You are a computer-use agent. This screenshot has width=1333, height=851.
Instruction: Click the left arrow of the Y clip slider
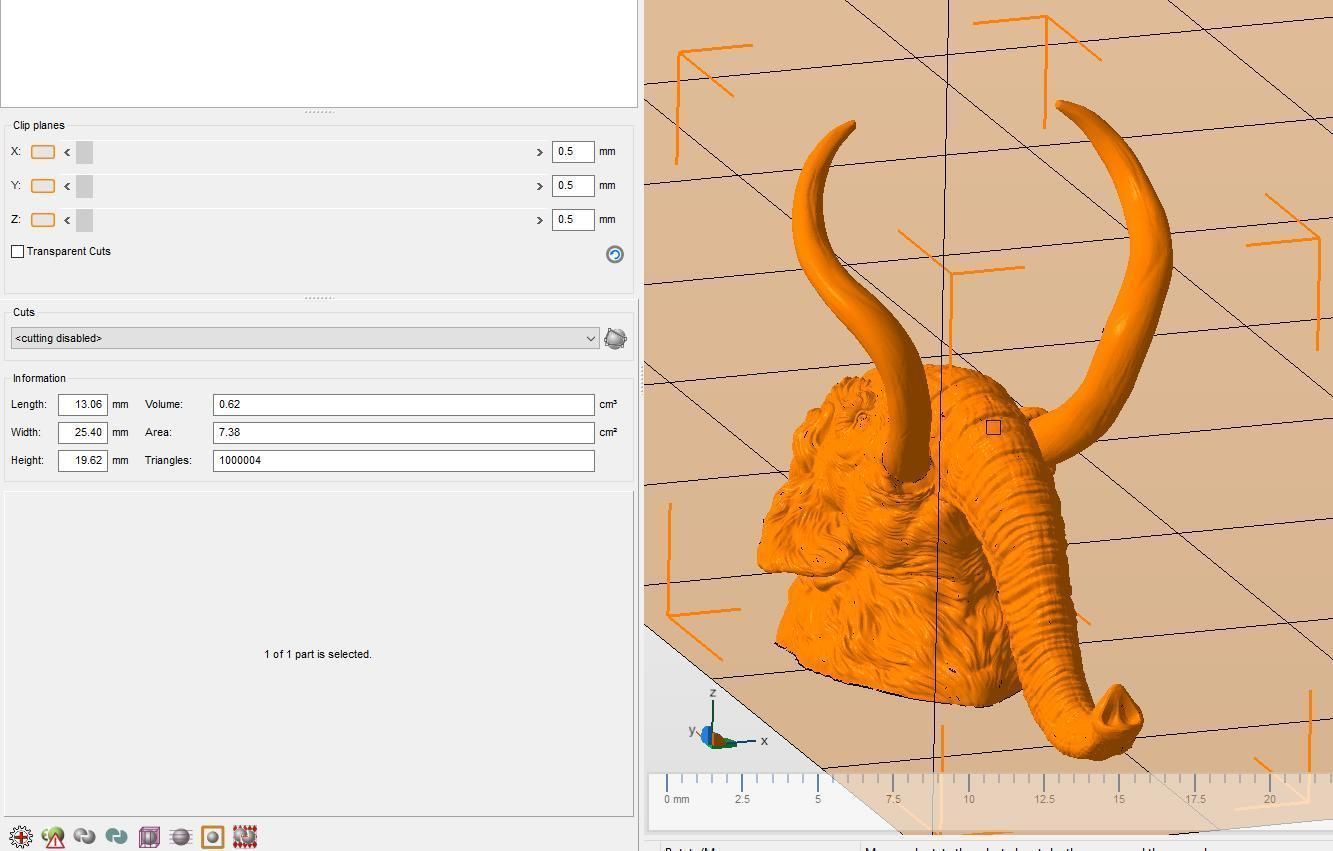pyautogui.click(x=67, y=186)
